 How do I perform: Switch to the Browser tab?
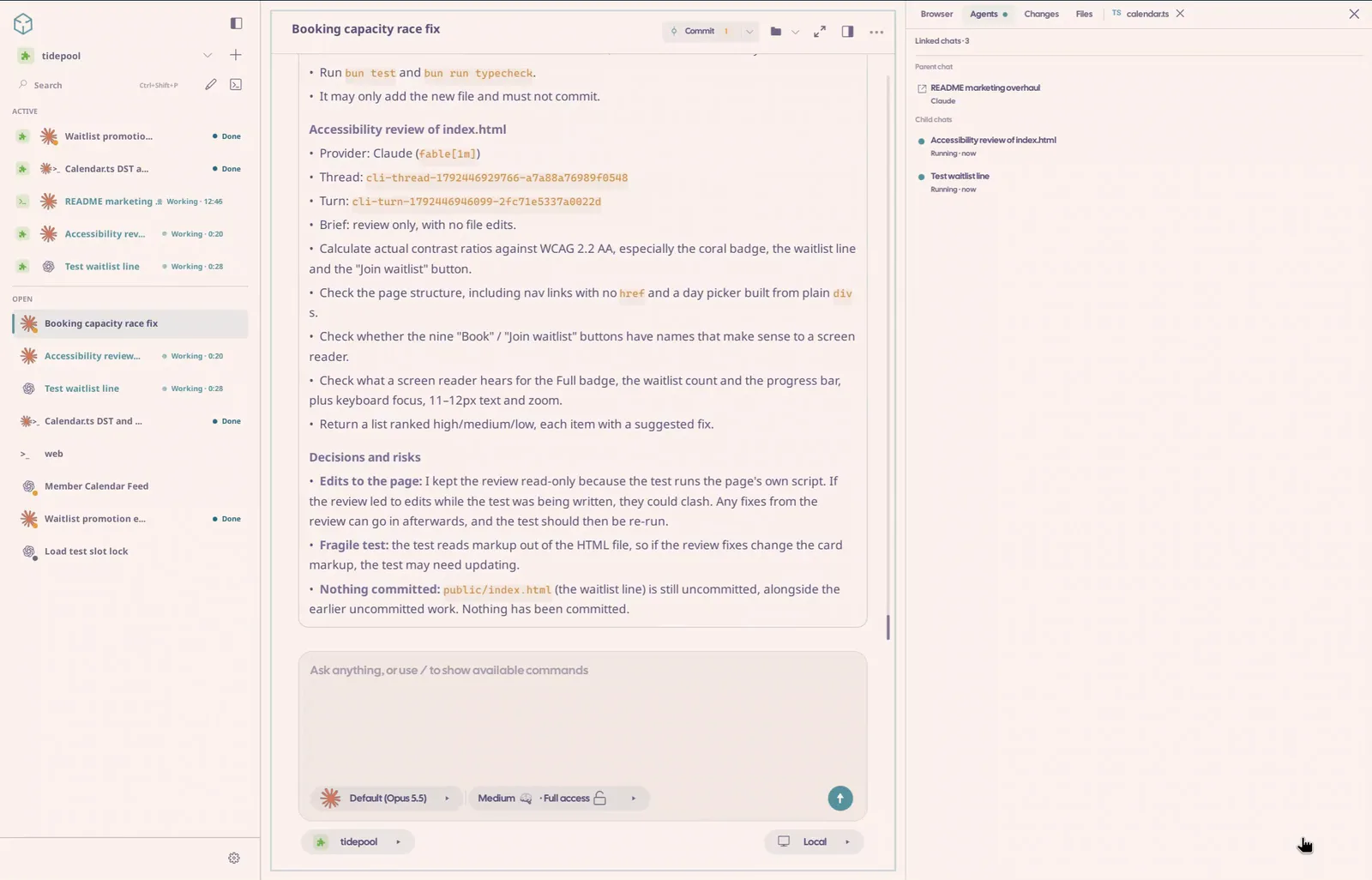click(936, 14)
